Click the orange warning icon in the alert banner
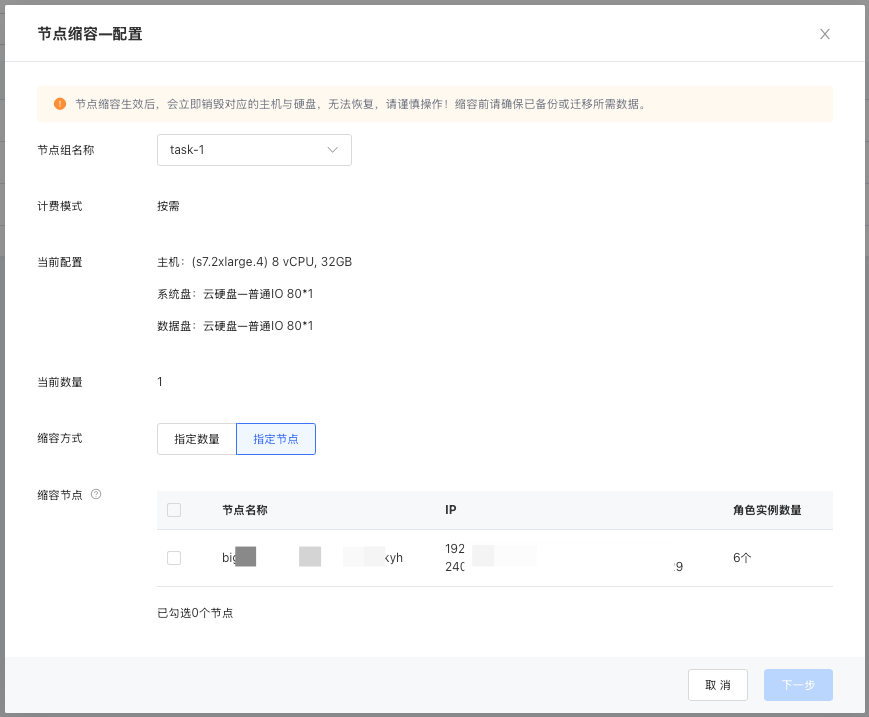The height and width of the screenshot is (717, 869). 60,103
